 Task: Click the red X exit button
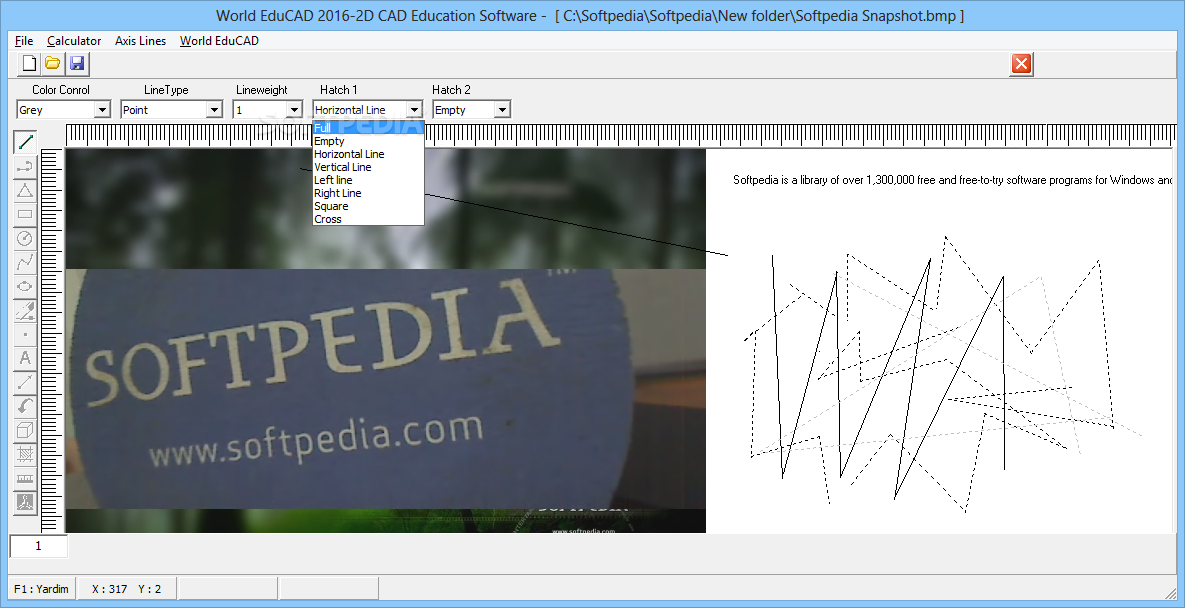[1021, 64]
